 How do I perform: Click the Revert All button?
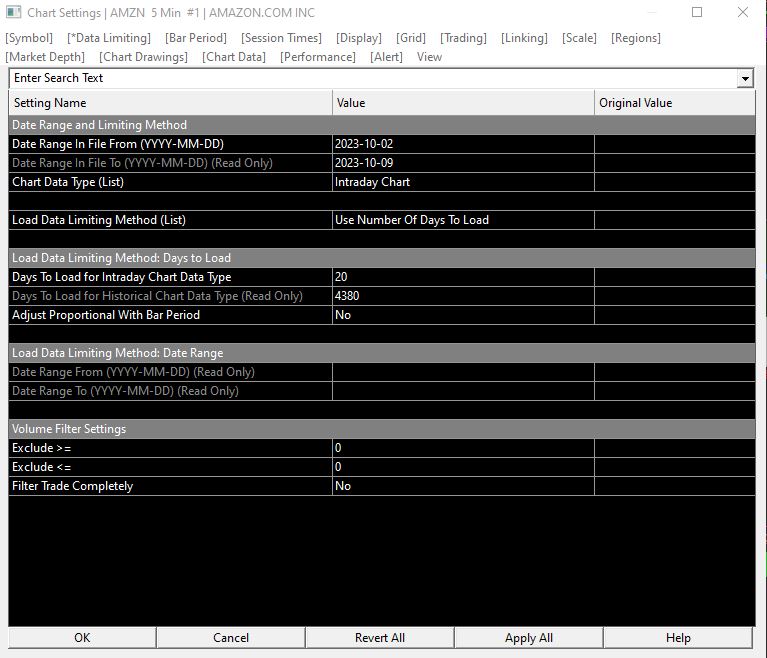click(x=380, y=638)
